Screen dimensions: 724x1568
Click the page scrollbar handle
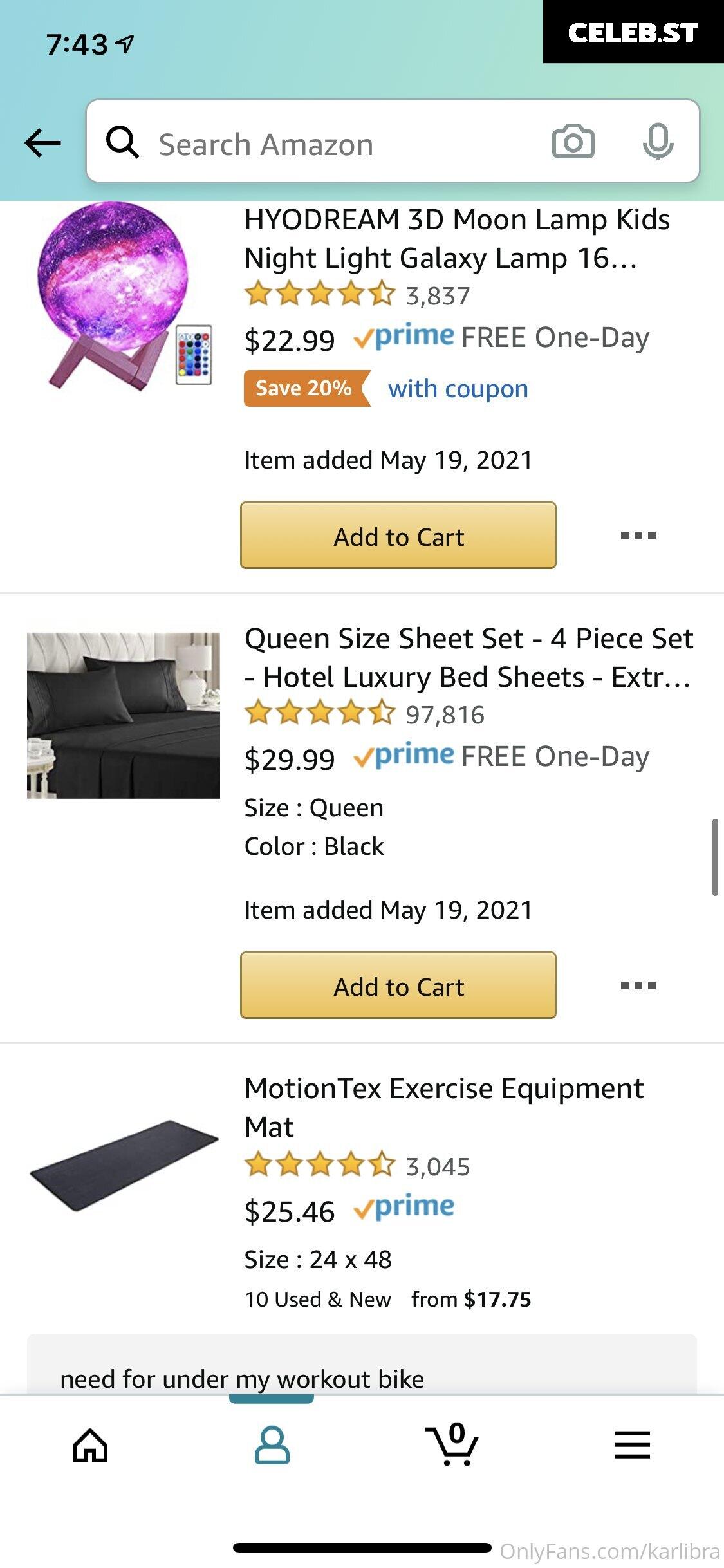click(x=715, y=857)
